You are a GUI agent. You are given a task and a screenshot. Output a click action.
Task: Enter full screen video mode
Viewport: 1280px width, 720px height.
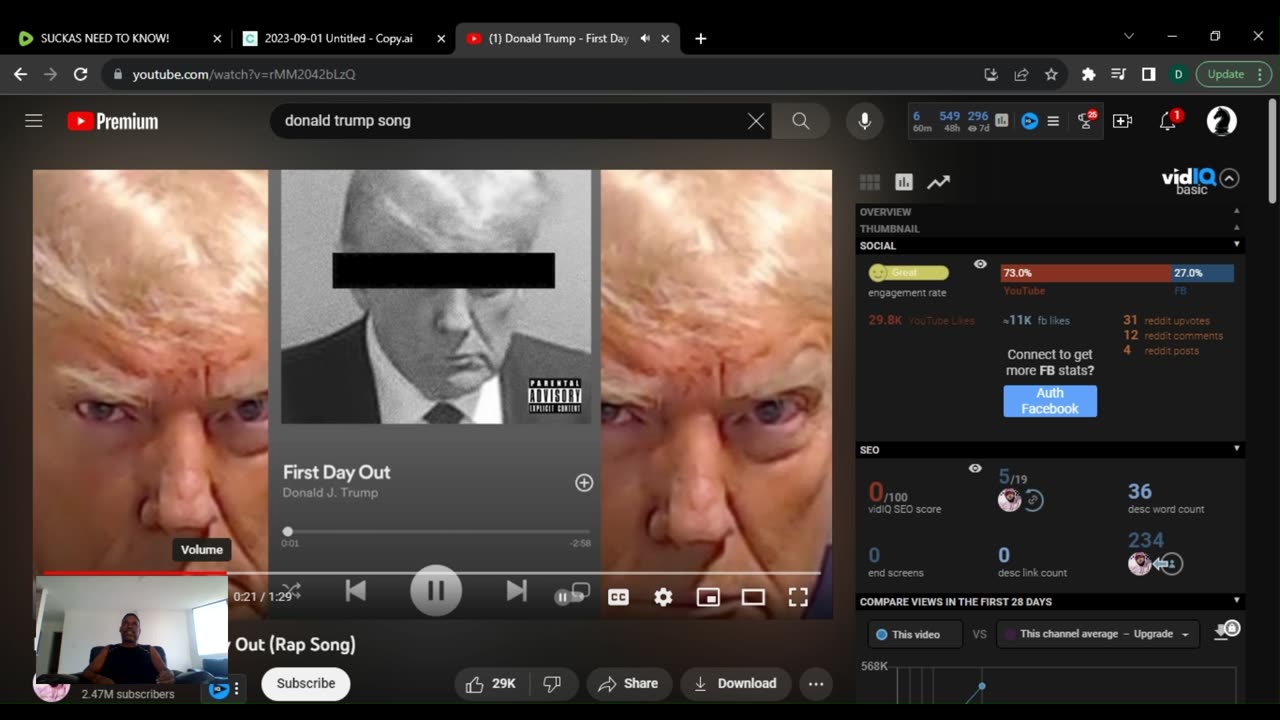798,597
